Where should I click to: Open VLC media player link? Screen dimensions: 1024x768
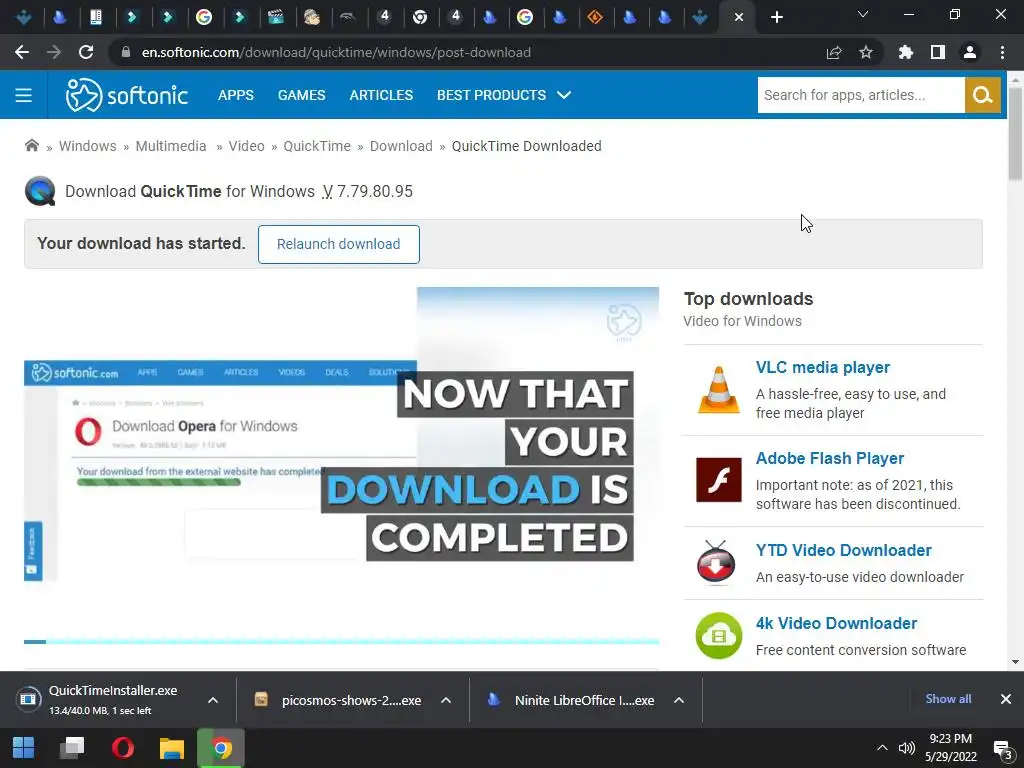(x=823, y=367)
